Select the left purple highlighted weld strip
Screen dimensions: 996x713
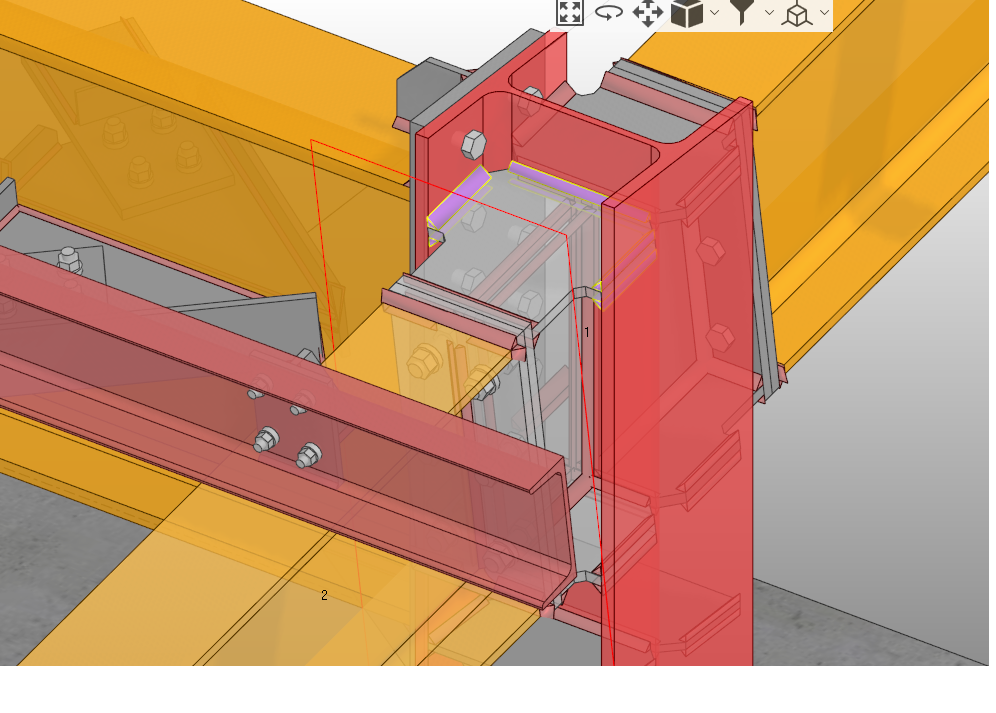click(x=459, y=196)
